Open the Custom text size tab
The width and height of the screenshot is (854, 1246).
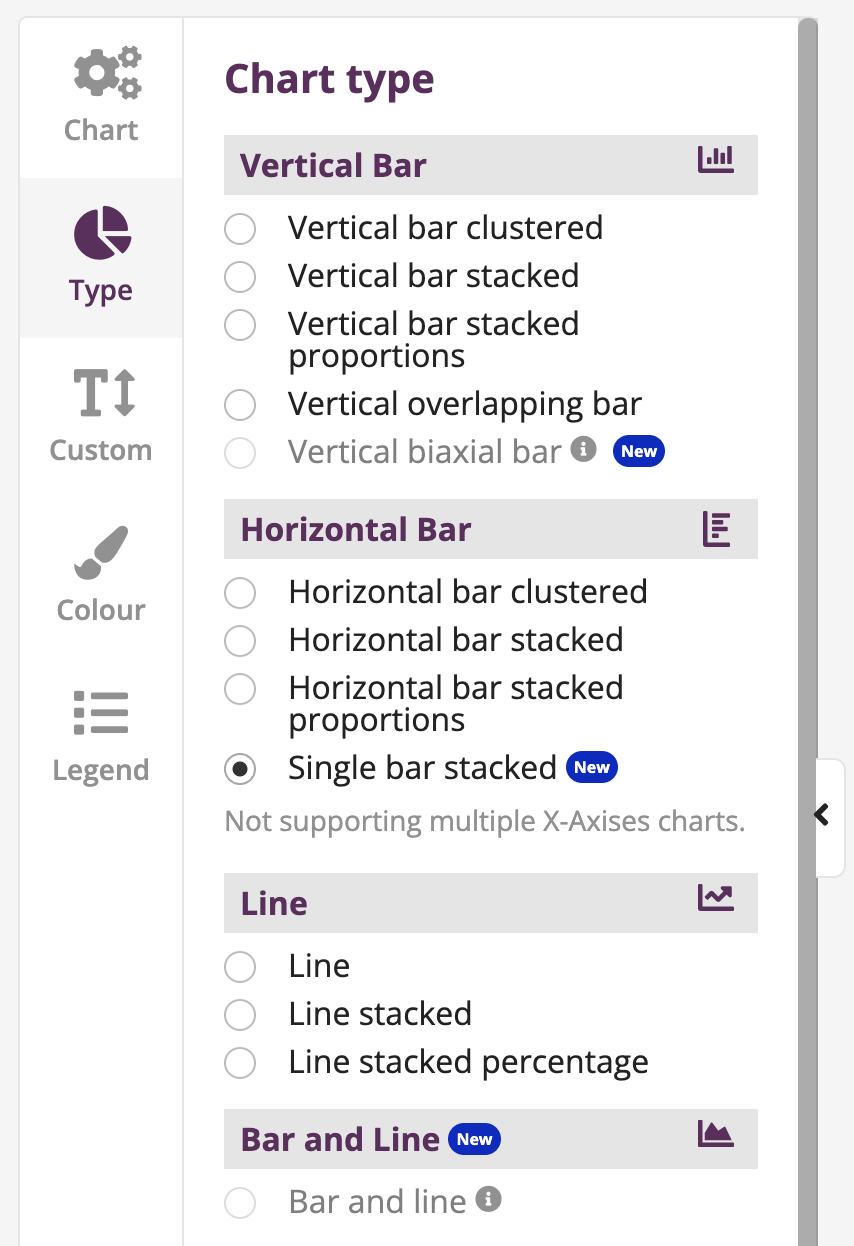tap(101, 417)
